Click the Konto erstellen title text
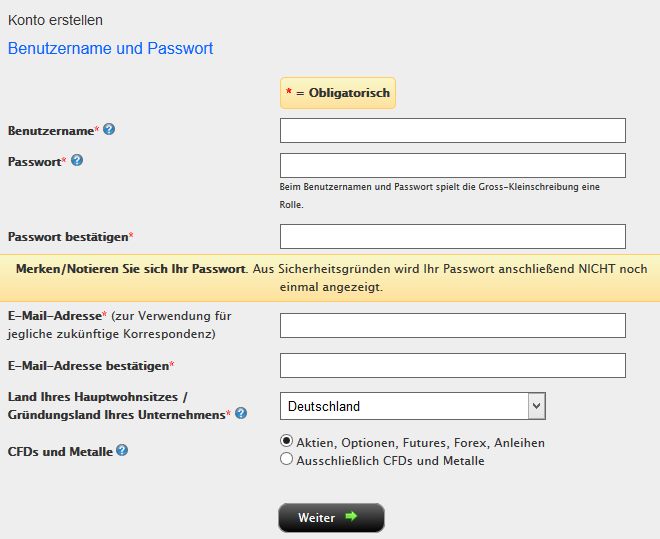The width and height of the screenshot is (660, 539). click(55, 20)
